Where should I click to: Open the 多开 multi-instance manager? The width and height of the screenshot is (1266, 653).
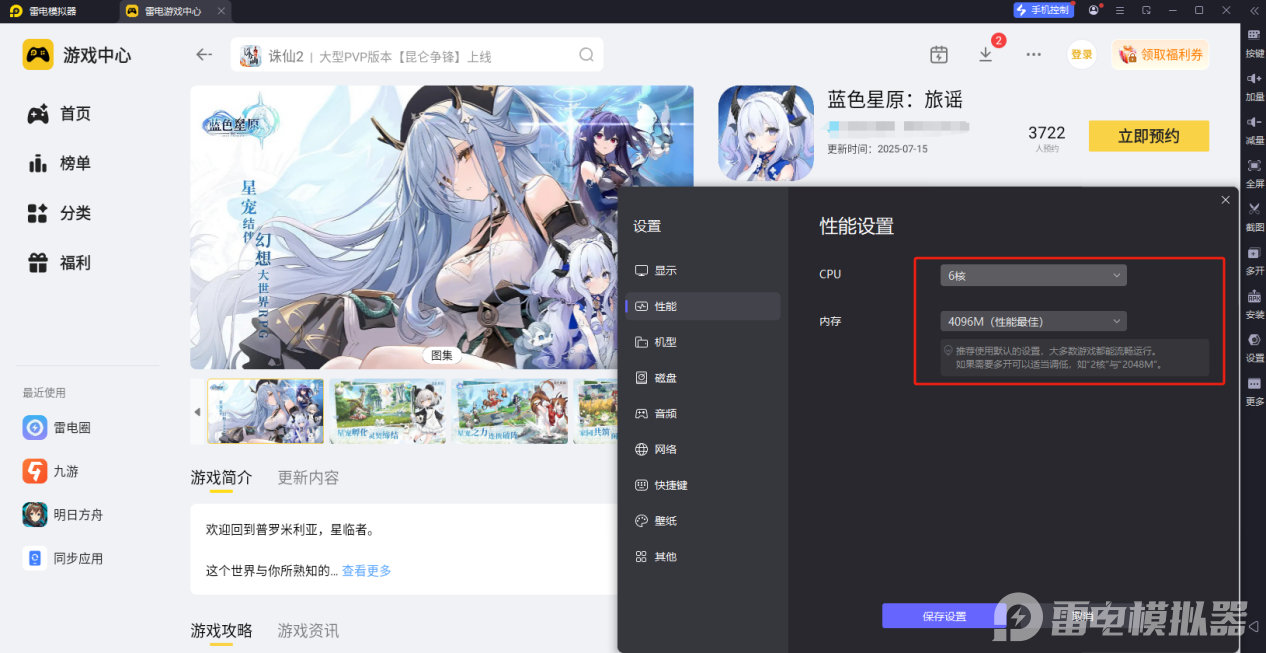1254,259
